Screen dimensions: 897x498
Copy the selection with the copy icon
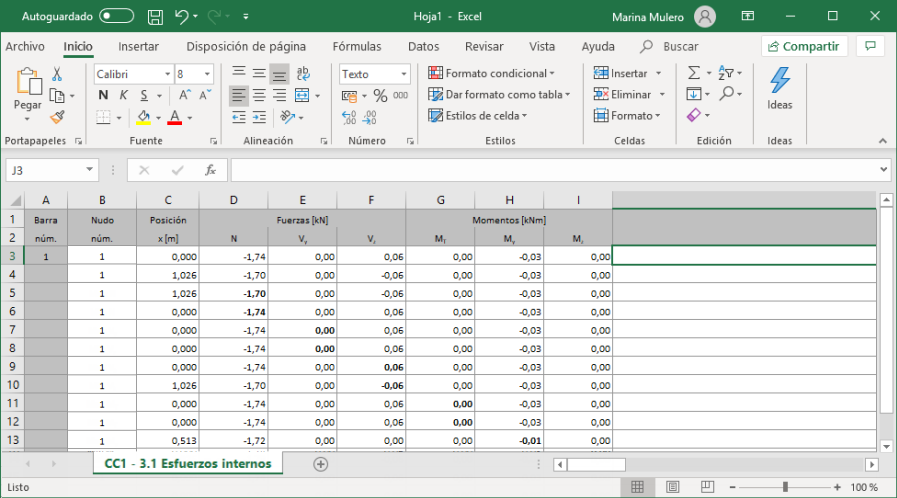[57, 95]
